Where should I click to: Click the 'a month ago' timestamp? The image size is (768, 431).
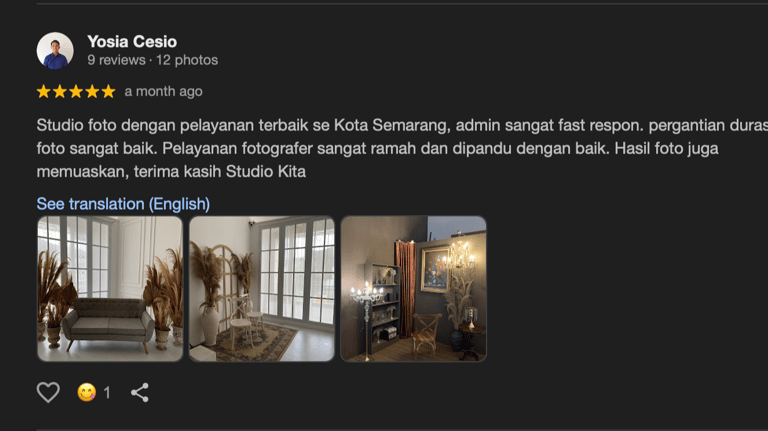point(163,92)
